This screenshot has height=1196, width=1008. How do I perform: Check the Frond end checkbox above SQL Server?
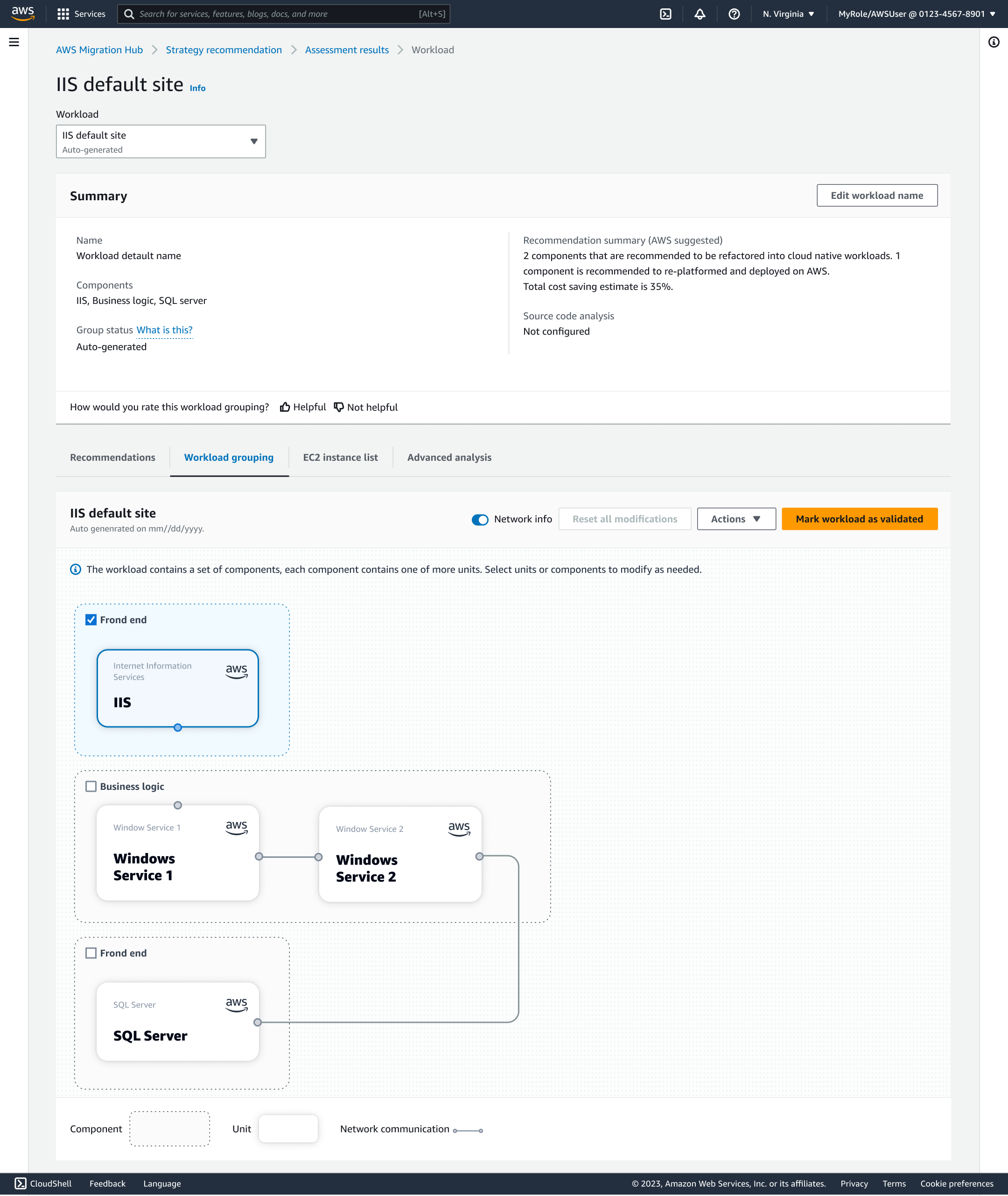tap(91, 953)
